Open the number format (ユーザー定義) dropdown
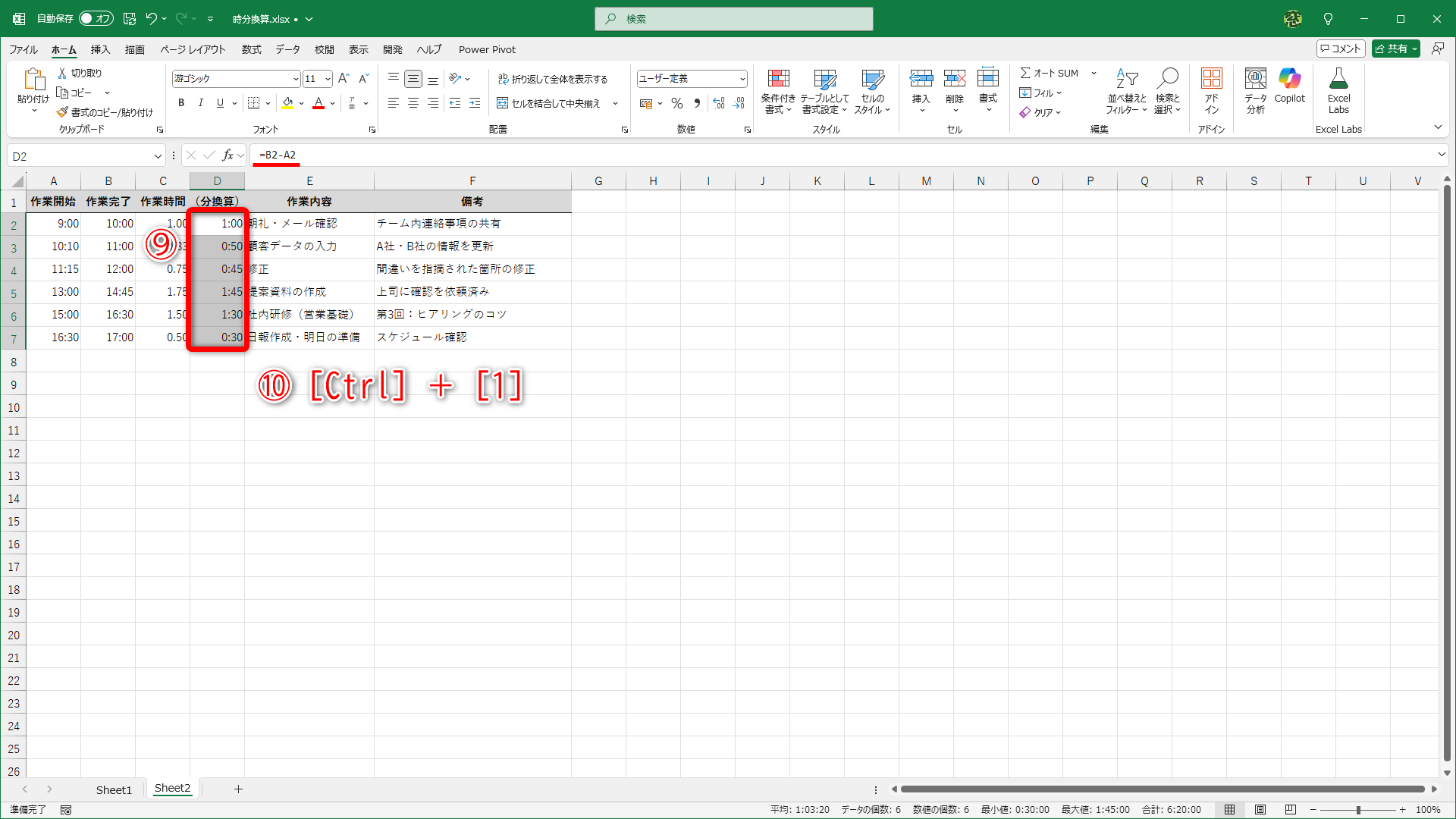Image resolution: width=1456 pixels, height=819 pixels. tap(741, 78)
